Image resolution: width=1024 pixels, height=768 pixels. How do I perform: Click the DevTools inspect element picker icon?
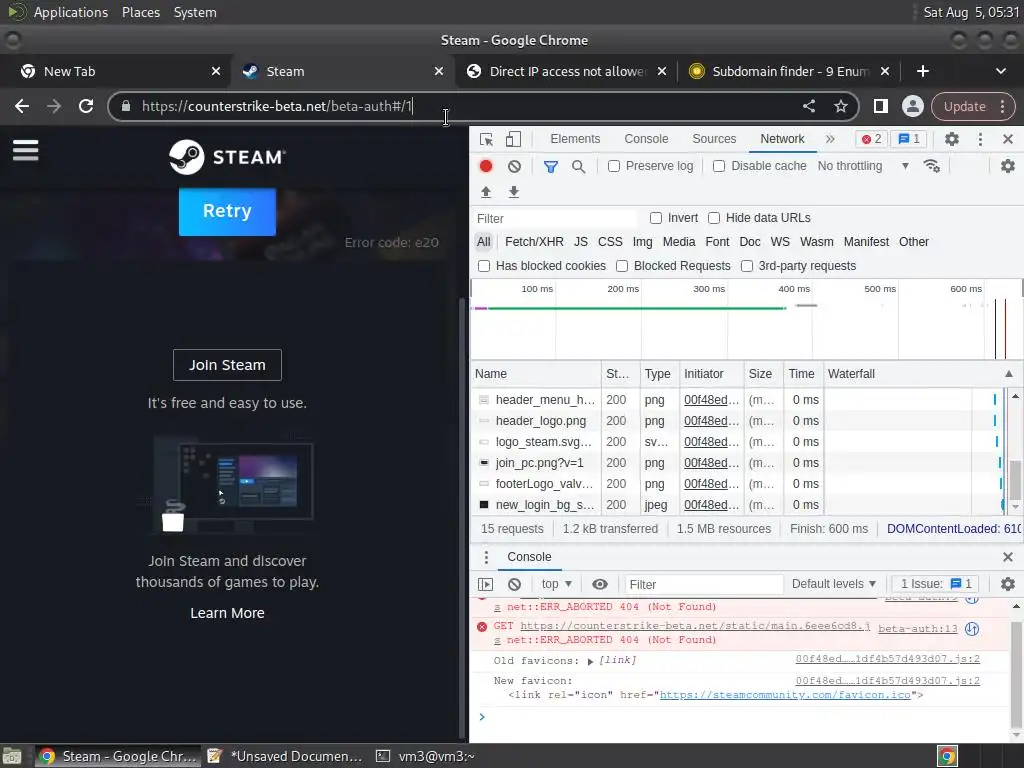tap(486, 139)
